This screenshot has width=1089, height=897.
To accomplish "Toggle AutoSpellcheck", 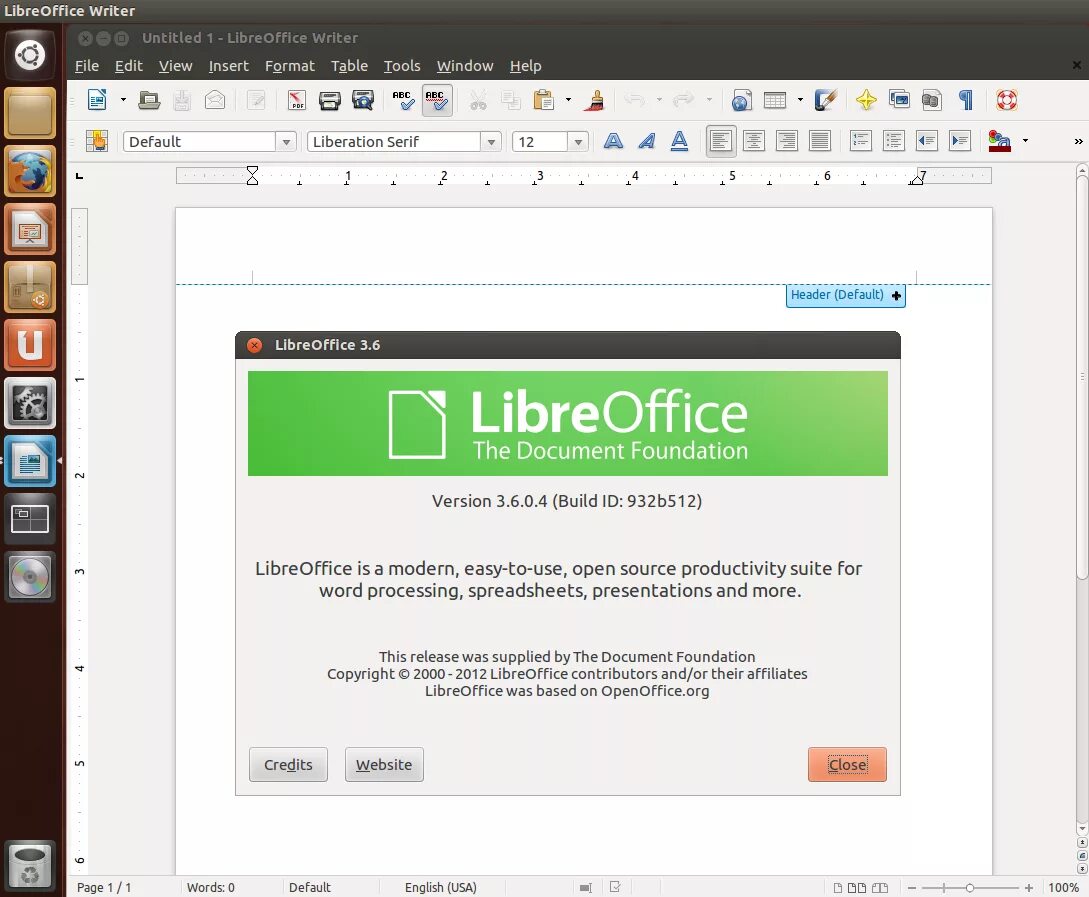I will point(437,100).
